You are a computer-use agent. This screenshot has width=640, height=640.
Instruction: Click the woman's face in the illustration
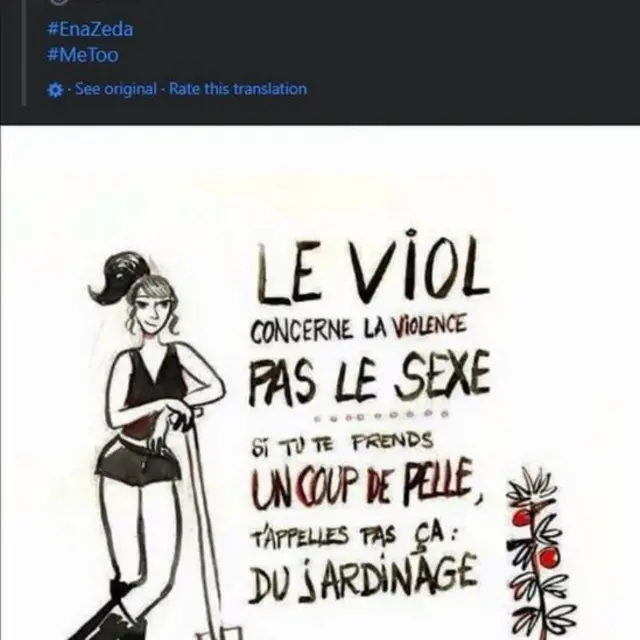(152, 310)
